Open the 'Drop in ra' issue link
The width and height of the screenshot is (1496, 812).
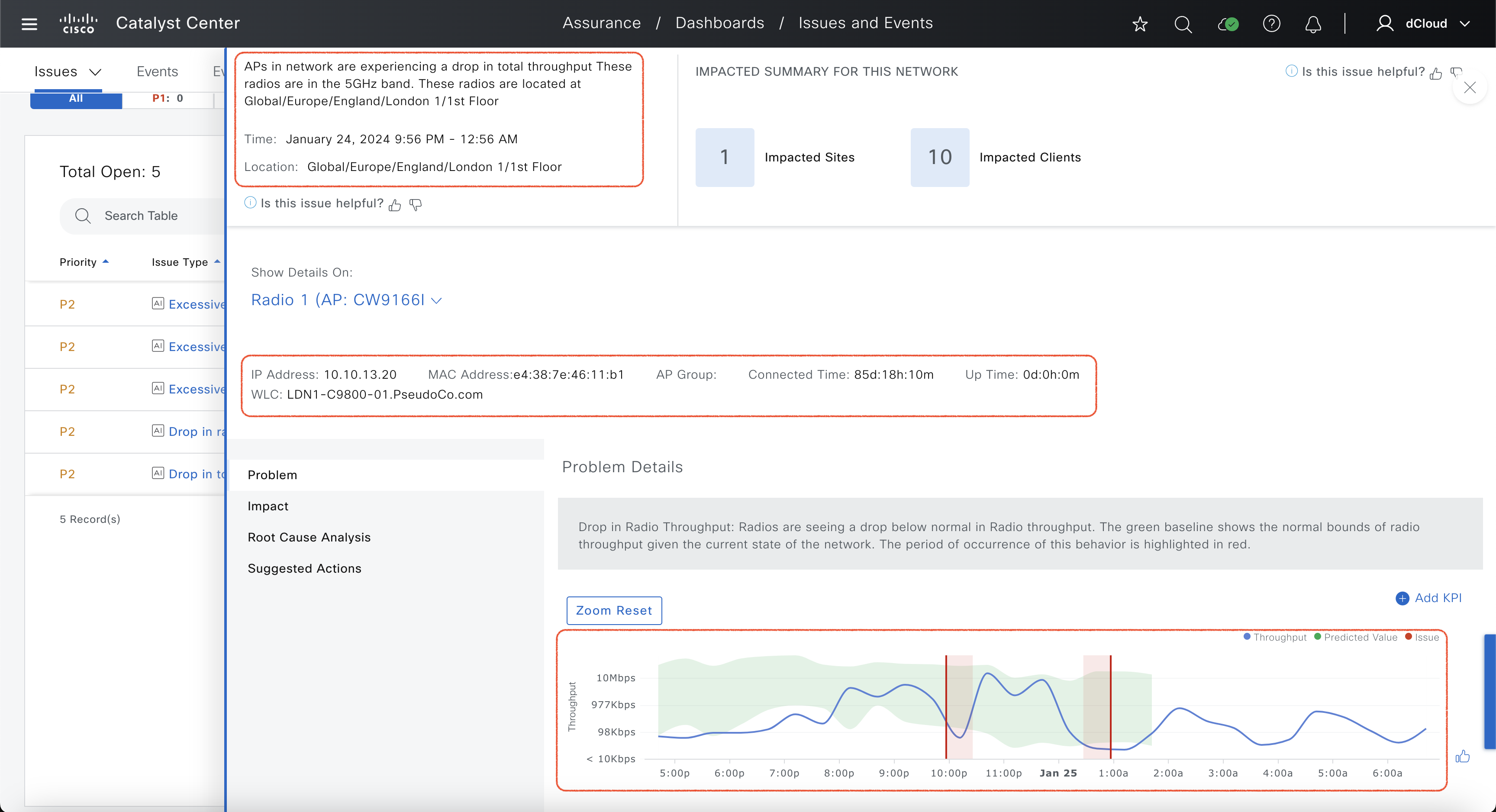(x=196, y=432)
